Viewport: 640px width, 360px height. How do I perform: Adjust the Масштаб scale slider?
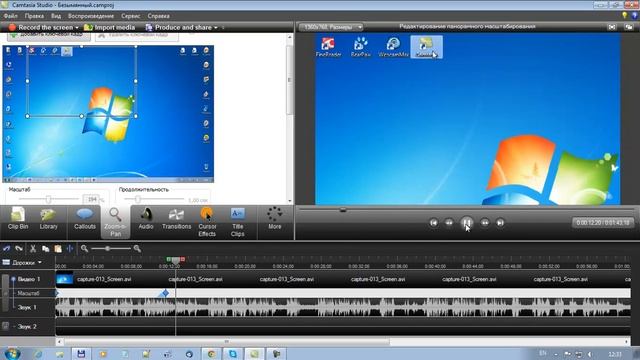click(x=49, y=199)
